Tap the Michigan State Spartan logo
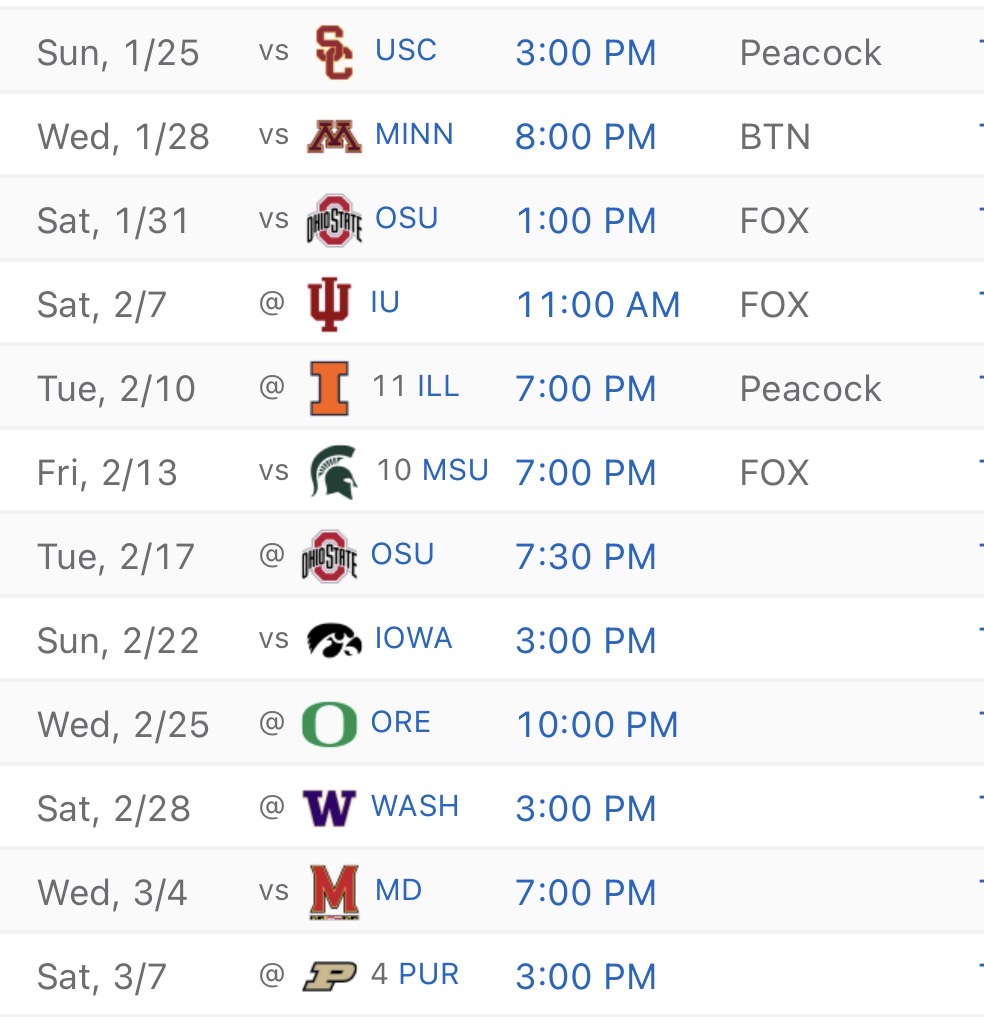Image resolution: width=984 pixels, height=1017 pixels. 334,472
